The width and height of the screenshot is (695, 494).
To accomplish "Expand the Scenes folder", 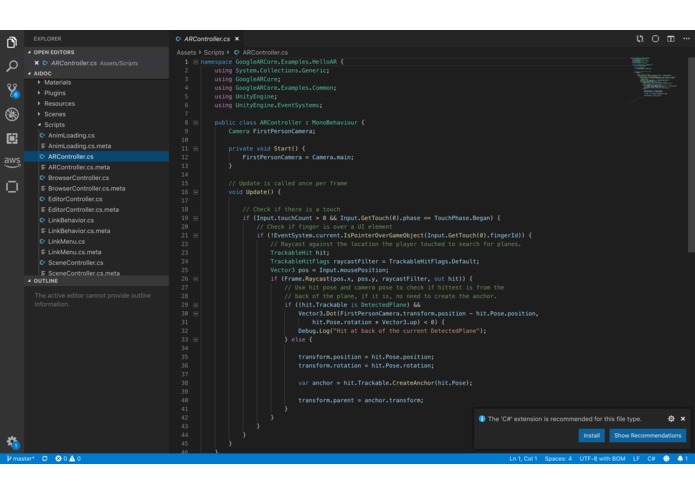I will (x=39, y=114).
